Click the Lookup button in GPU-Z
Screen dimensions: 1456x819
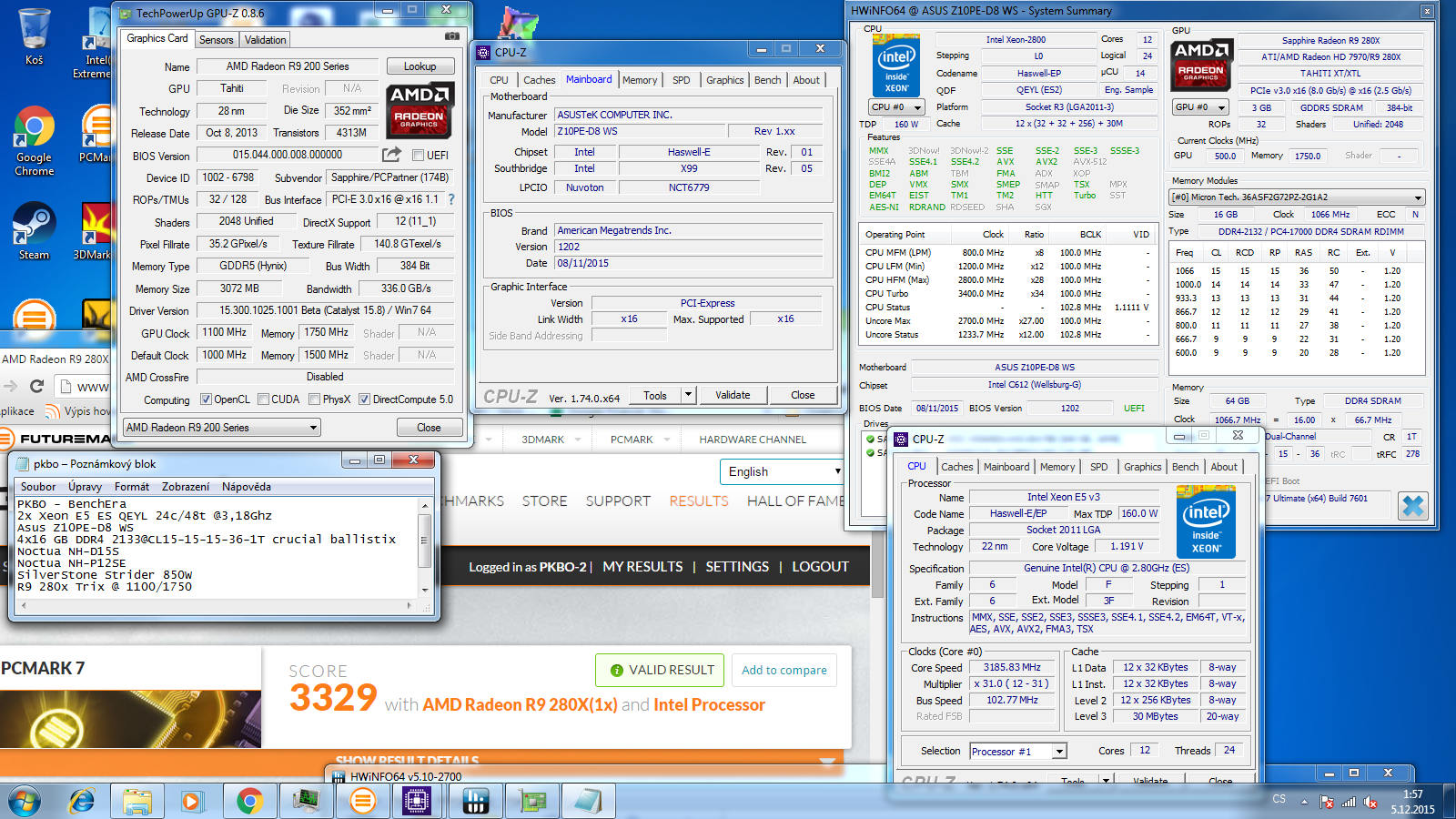tap(420, 66)
